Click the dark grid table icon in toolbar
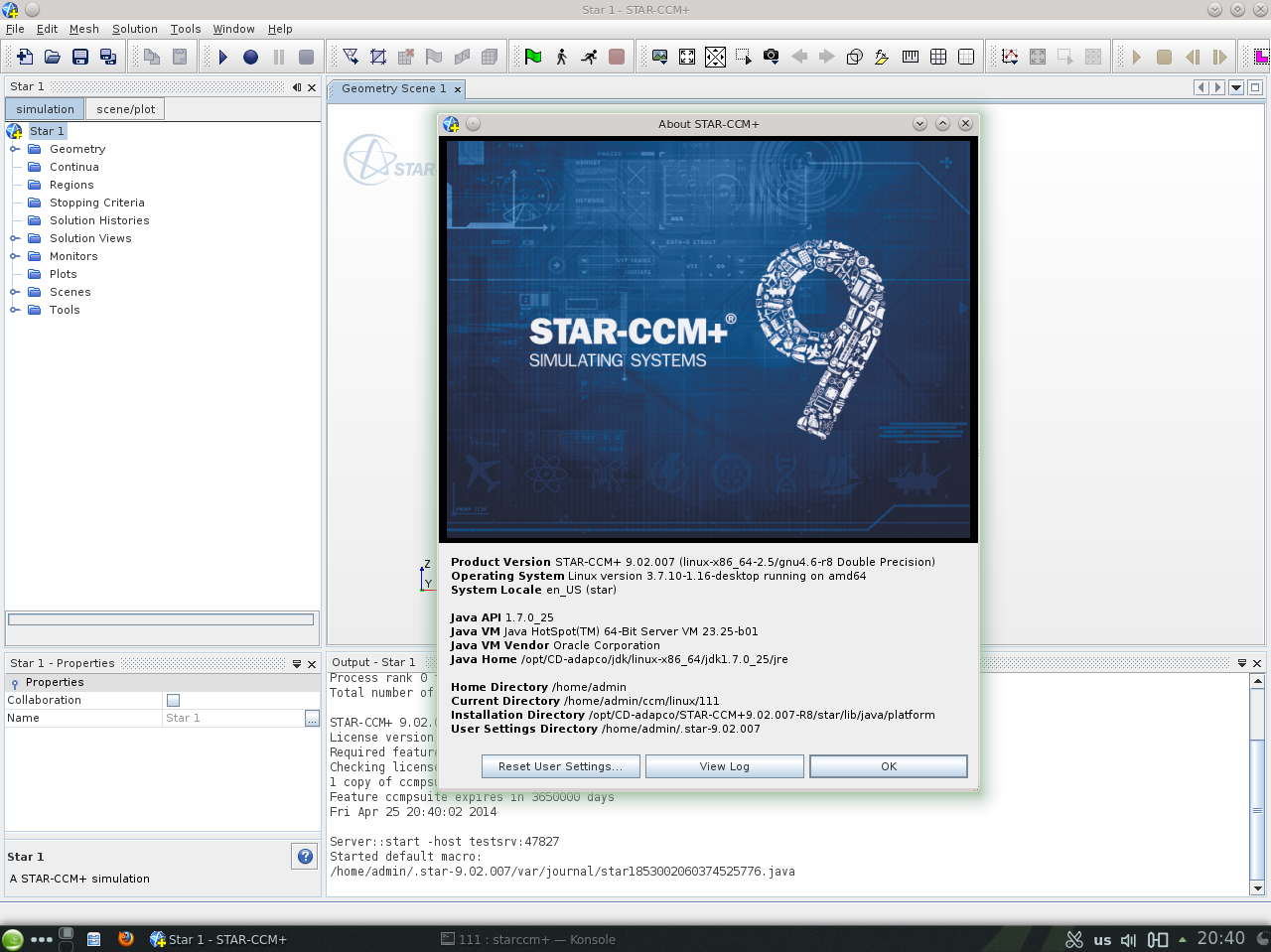The height and width of the screenshot is (952, 1271). 938,57
